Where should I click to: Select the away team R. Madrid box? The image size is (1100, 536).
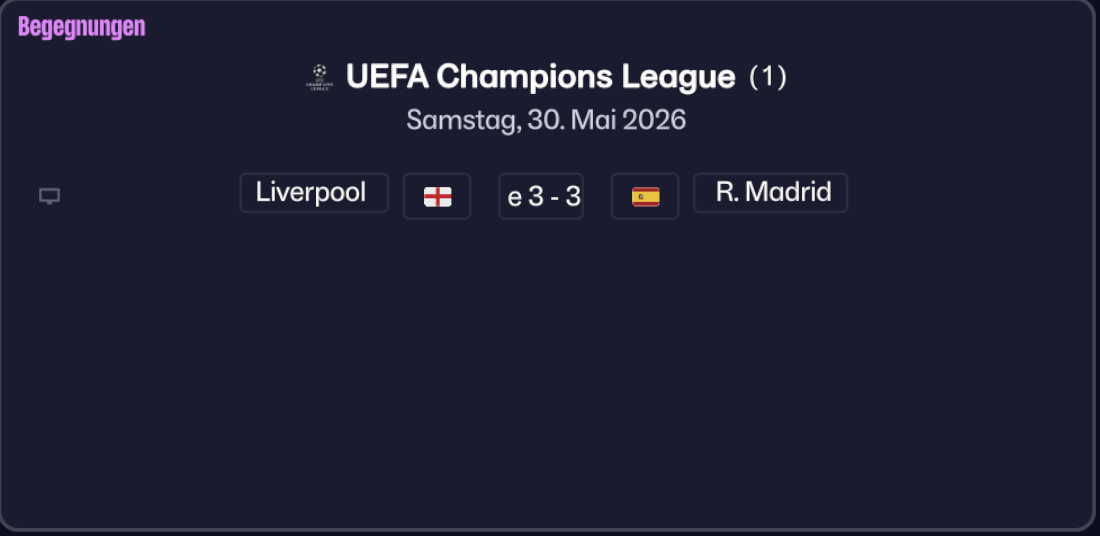[771, 193]
